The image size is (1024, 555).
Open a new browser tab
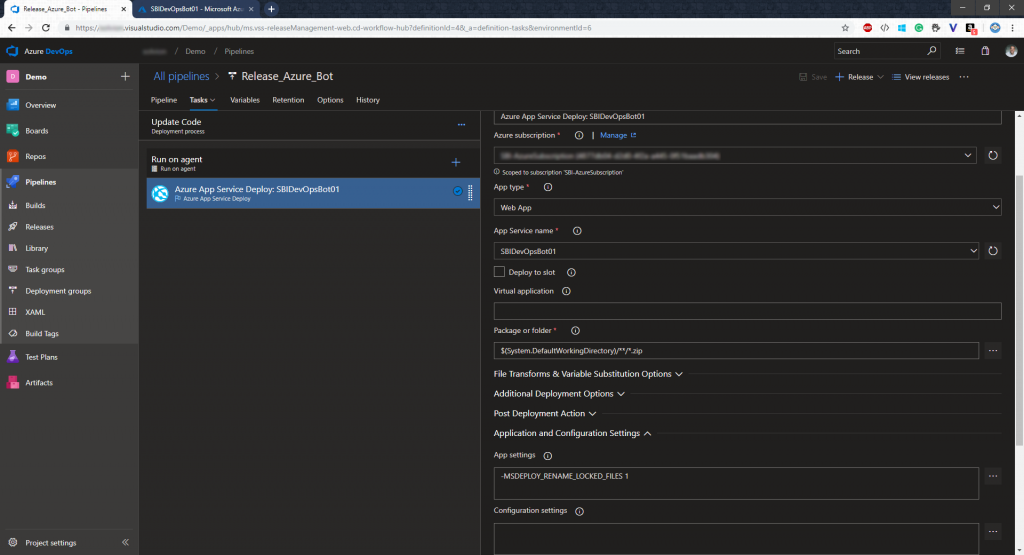pyautogui.click(x=271, y=9)
